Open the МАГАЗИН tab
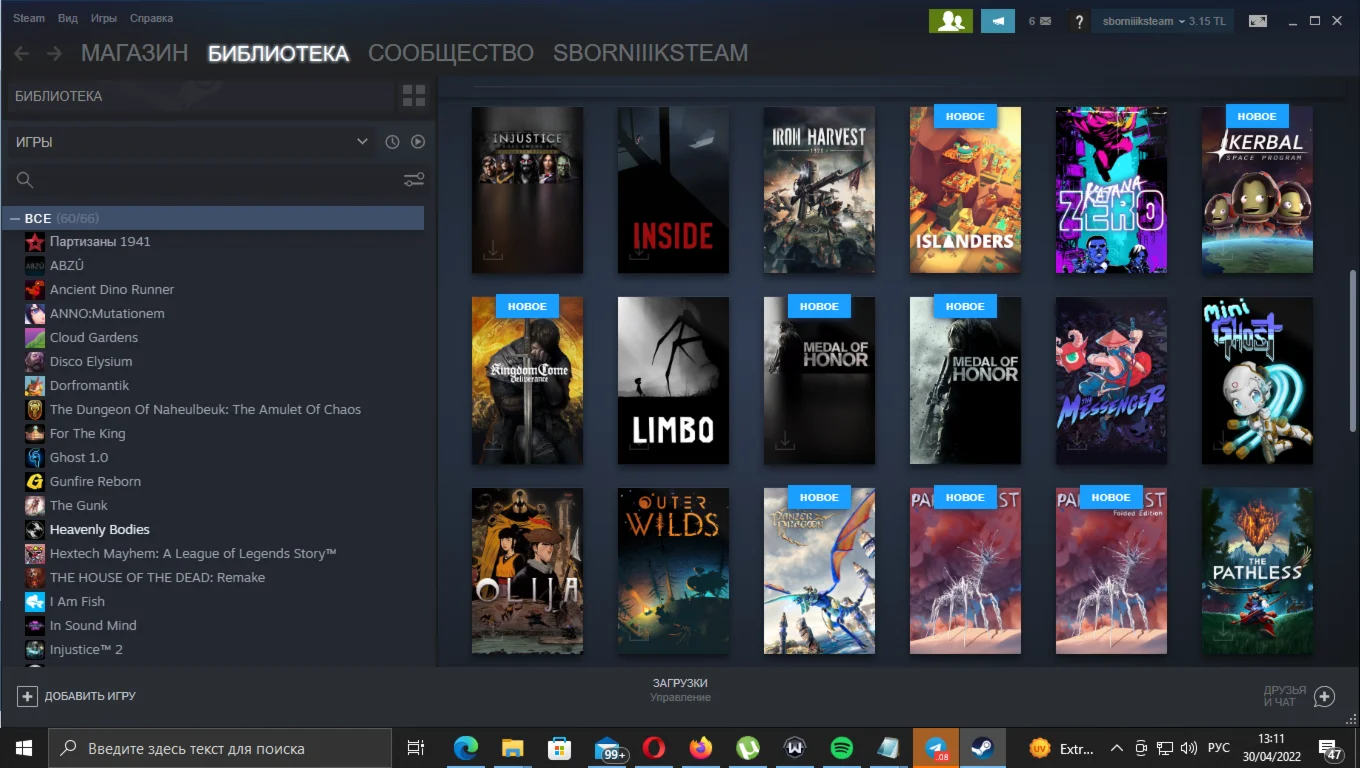The image size is (1360, 768). tap(134, 53)
